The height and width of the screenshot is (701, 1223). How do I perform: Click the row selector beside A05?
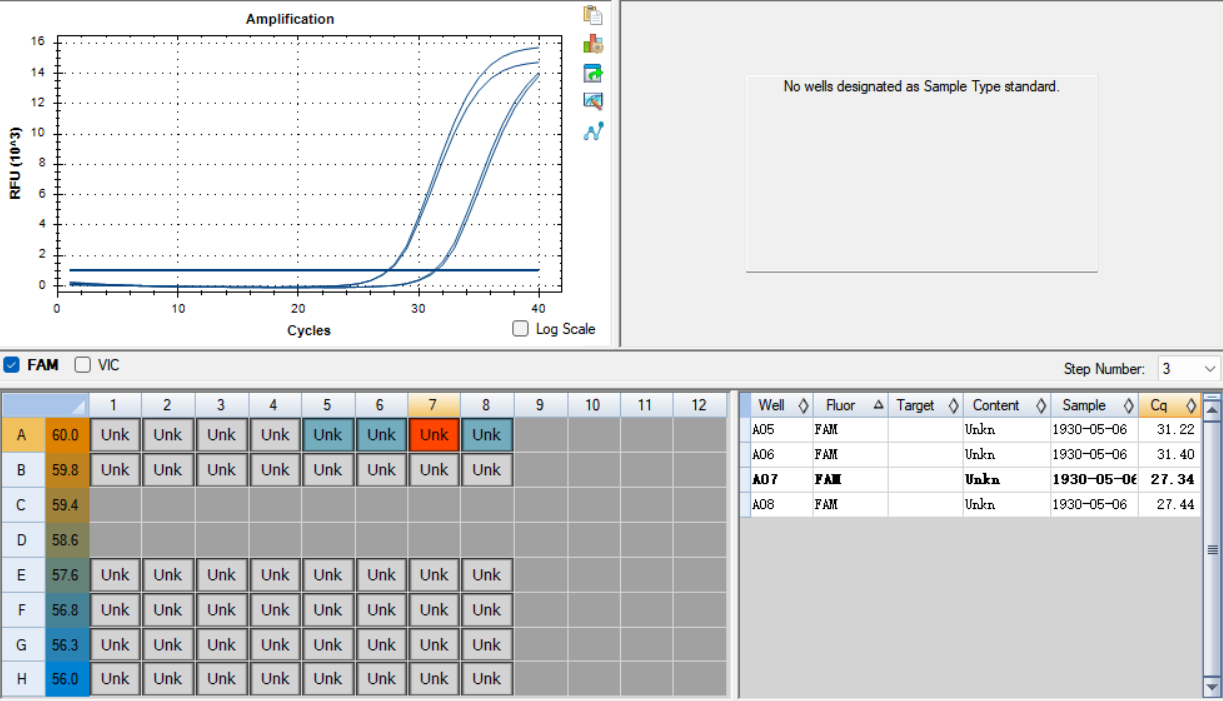745,430
